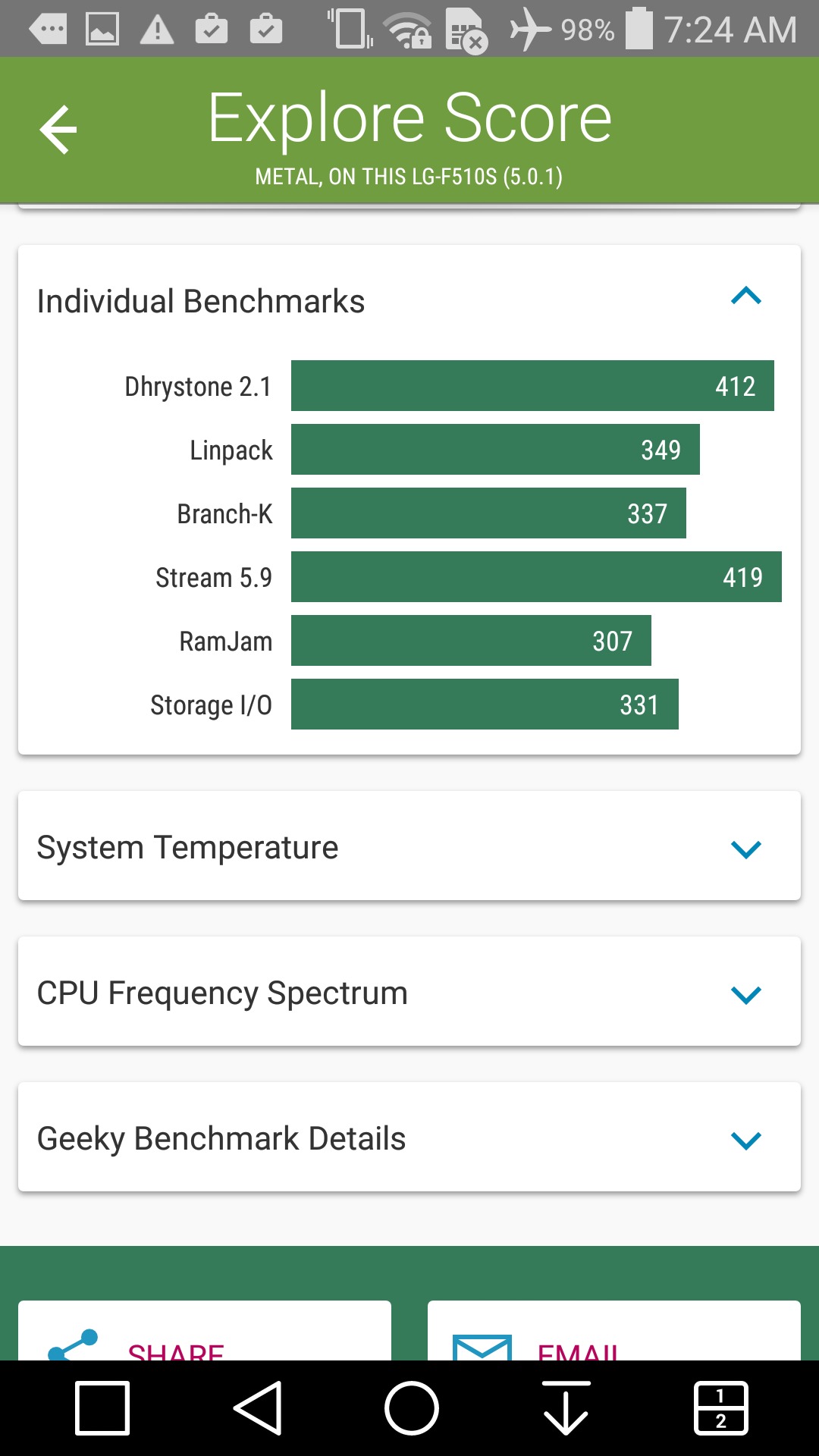Select the RamJam score bar
819x1456 pixels.
471,641
